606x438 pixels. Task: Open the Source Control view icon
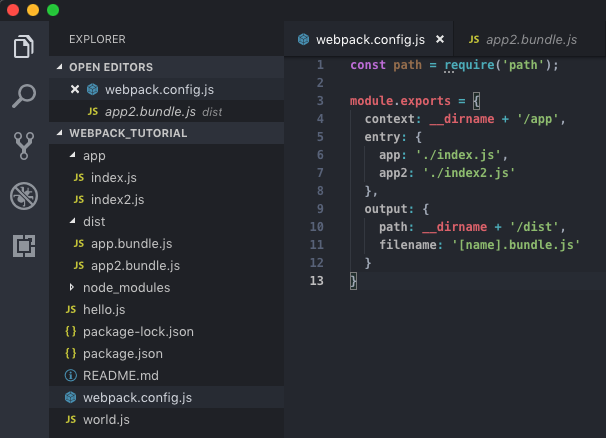24,146
